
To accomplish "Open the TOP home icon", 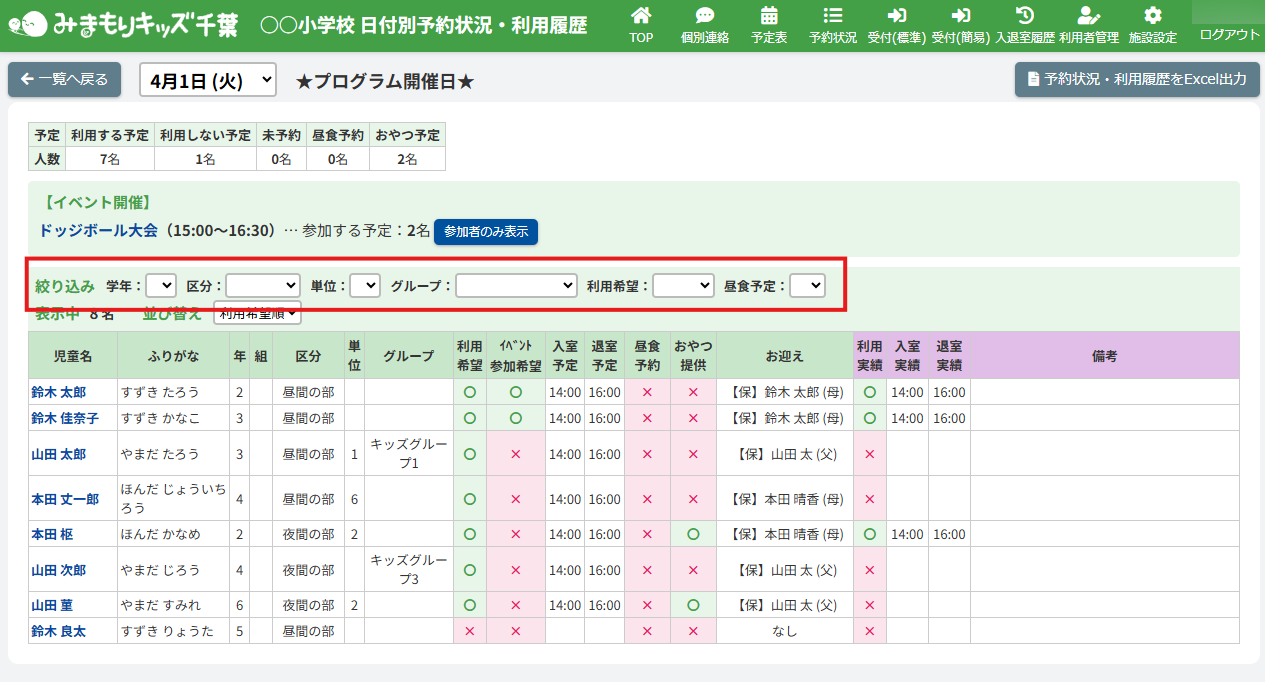I will [641, 16].
